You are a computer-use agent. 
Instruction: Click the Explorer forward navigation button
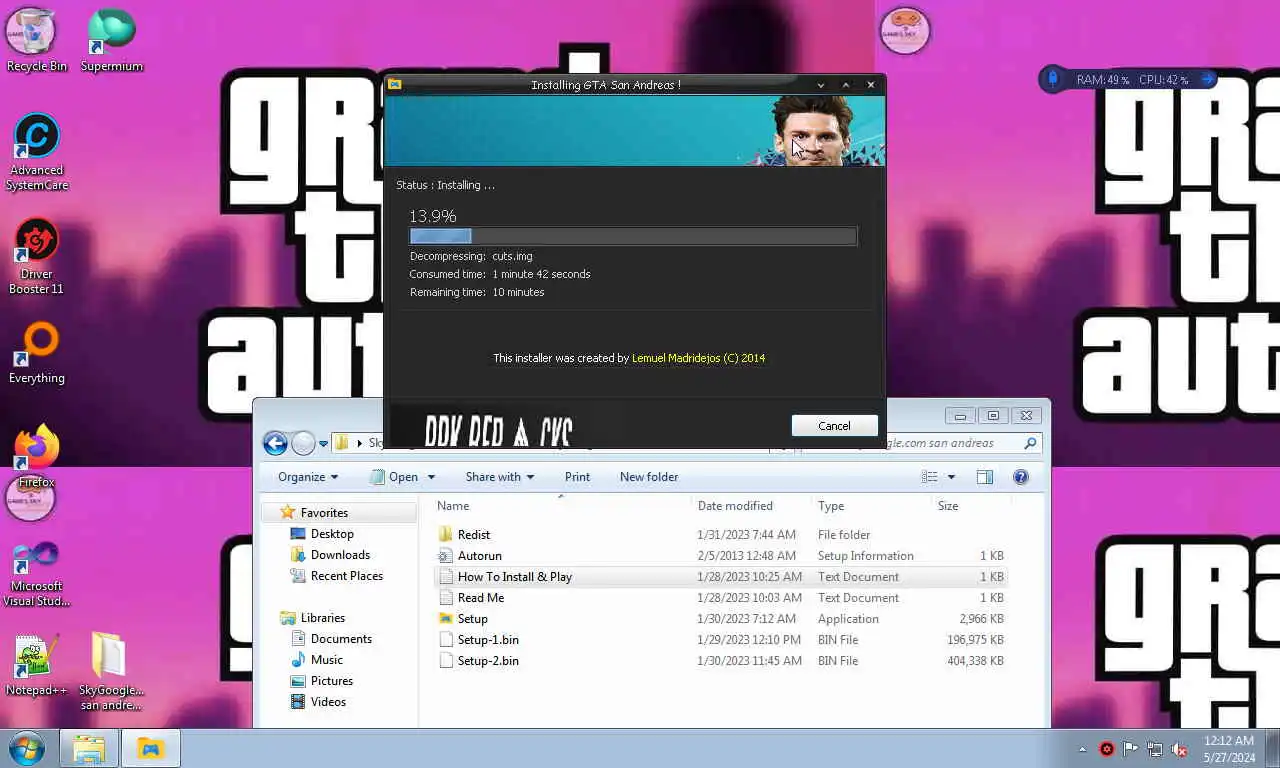tap(303, 442)
